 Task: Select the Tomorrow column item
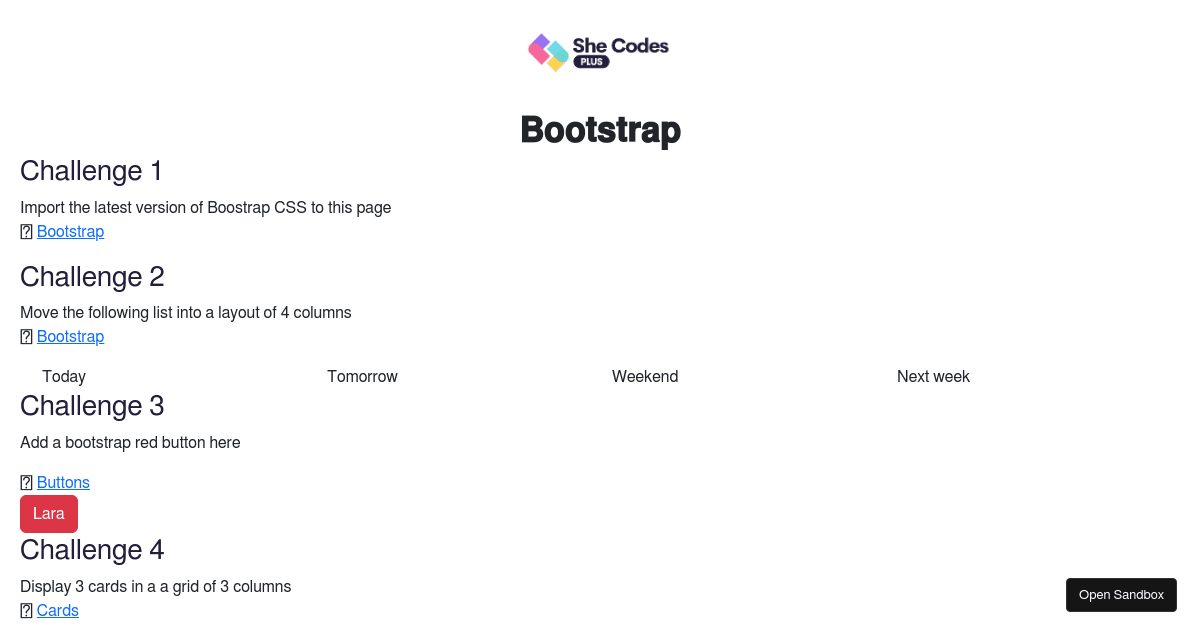pos(362,376)
